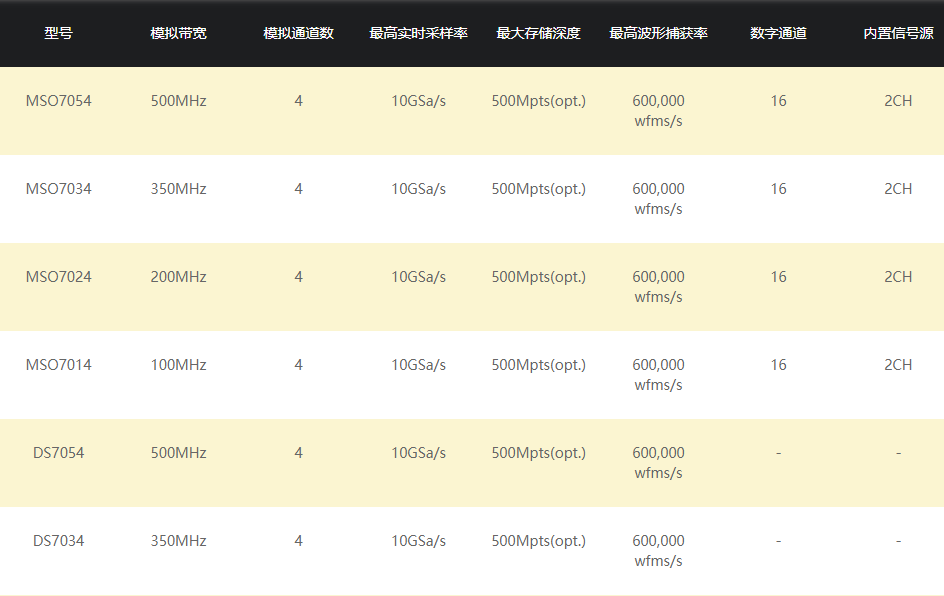Select the 模拟带宽 column header
The image size is (944, 596).
point(178,33)
